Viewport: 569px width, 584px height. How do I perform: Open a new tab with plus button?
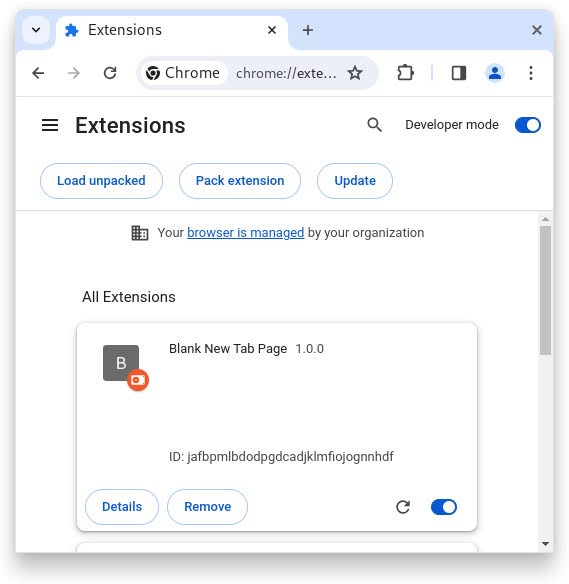pos(308,30)
